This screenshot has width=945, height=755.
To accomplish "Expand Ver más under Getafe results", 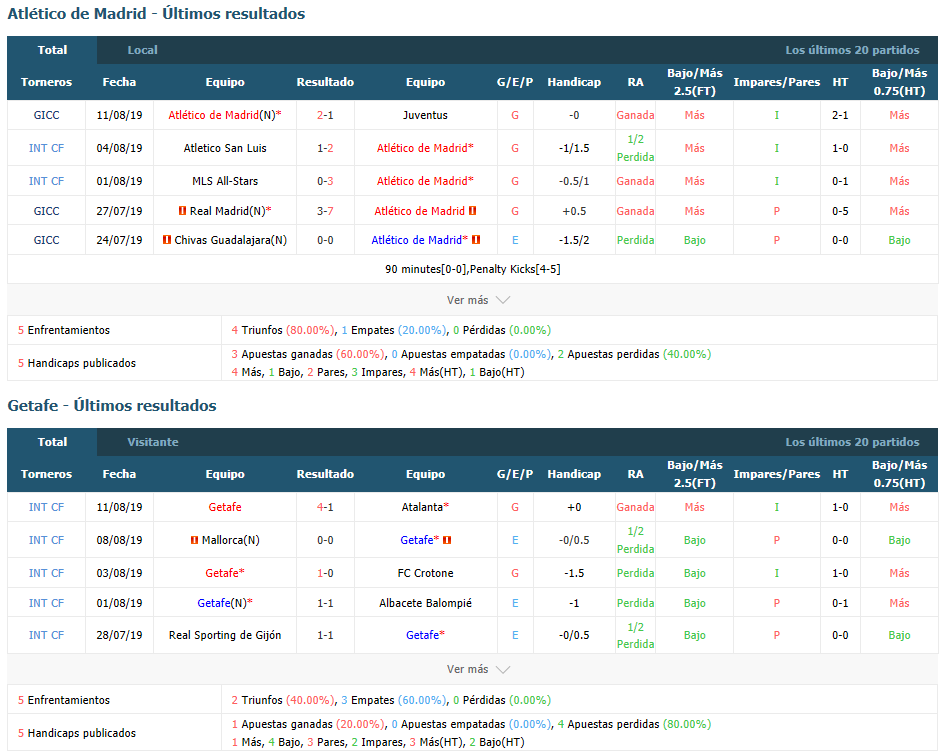I will point(478,669).
